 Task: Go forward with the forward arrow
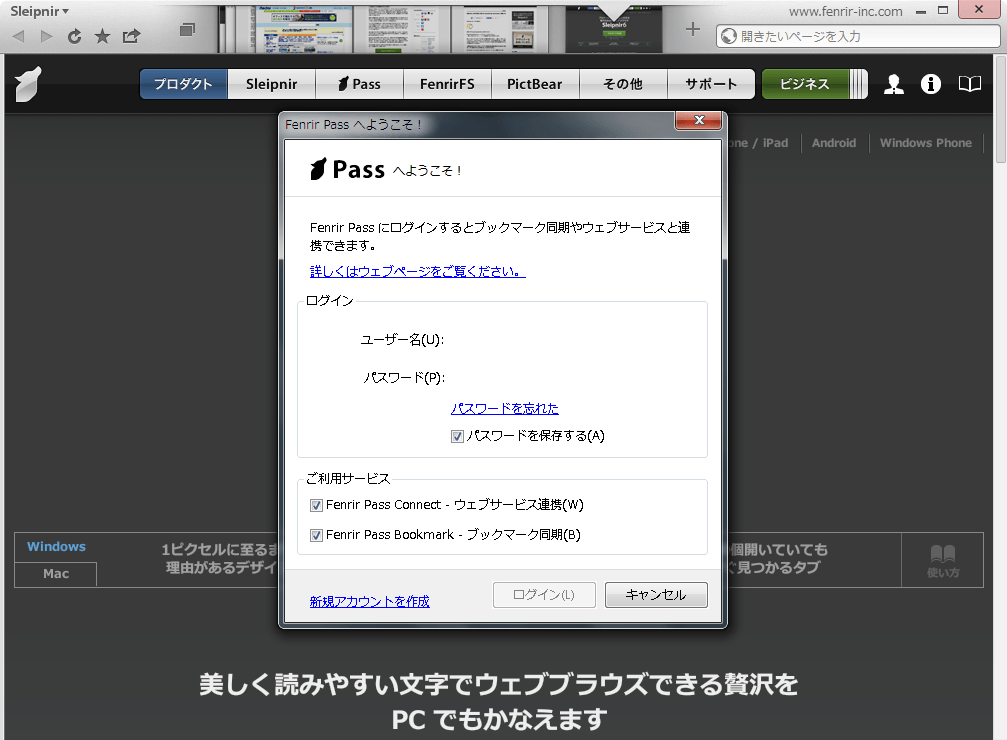point(46,37)
